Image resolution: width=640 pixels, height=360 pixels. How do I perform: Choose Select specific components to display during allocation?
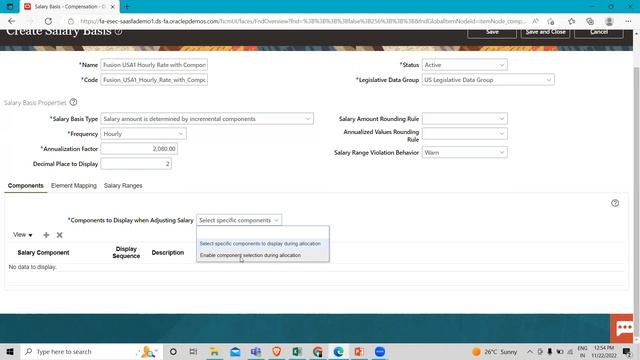coord(262,244)
